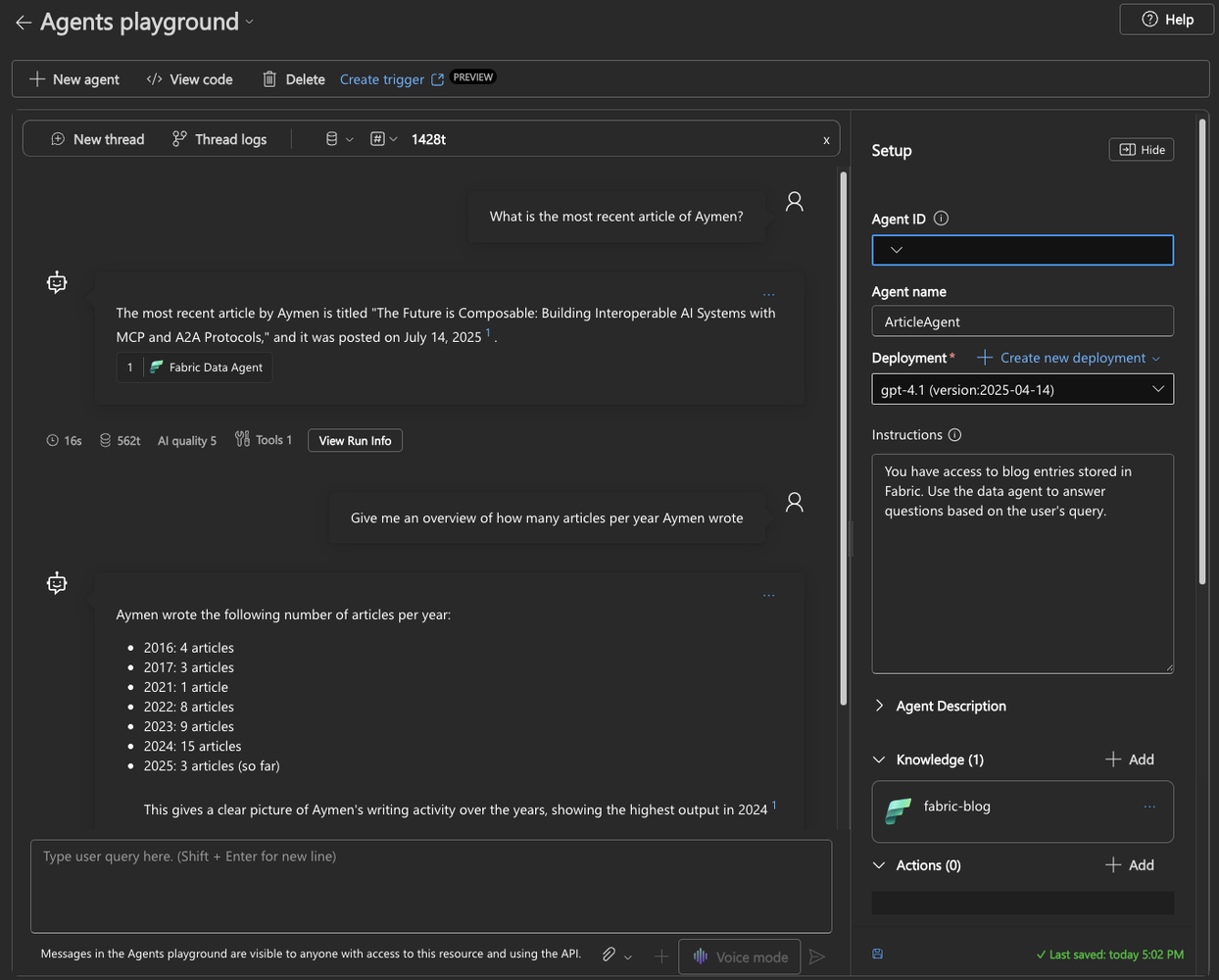Click the fabric-blog knowledge source icon
The width and height of the screenshot is (1219, 980).
(x=898, y=810)
